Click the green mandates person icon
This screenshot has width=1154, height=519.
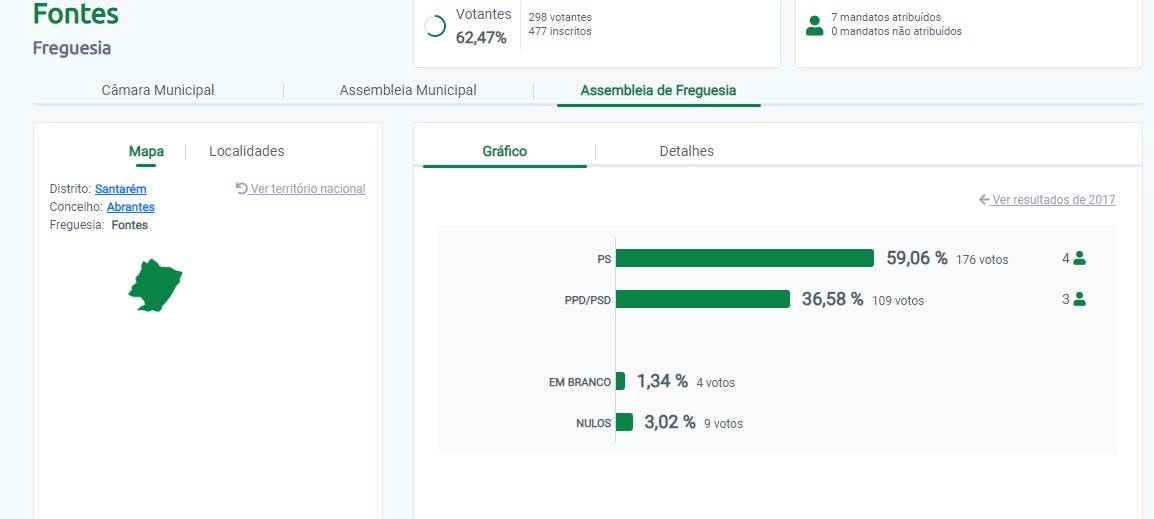[815, 25]
